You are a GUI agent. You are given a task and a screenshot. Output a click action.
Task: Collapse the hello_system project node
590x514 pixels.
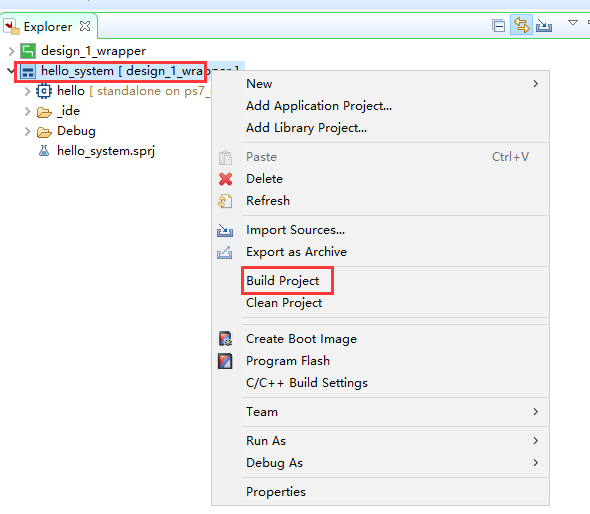(x=11, y=70)
